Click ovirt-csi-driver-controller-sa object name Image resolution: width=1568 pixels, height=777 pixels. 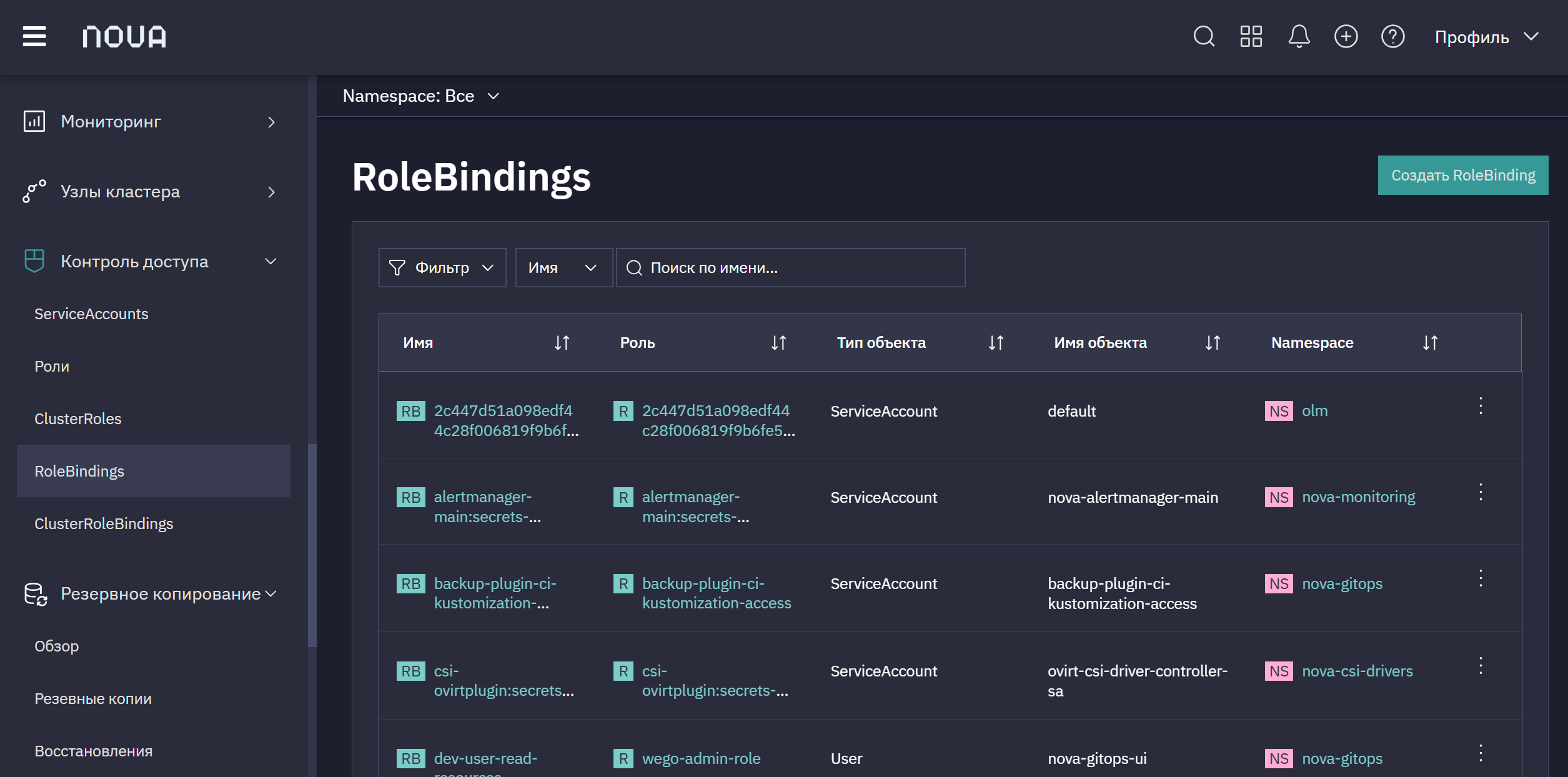(x=1138, y=681)
